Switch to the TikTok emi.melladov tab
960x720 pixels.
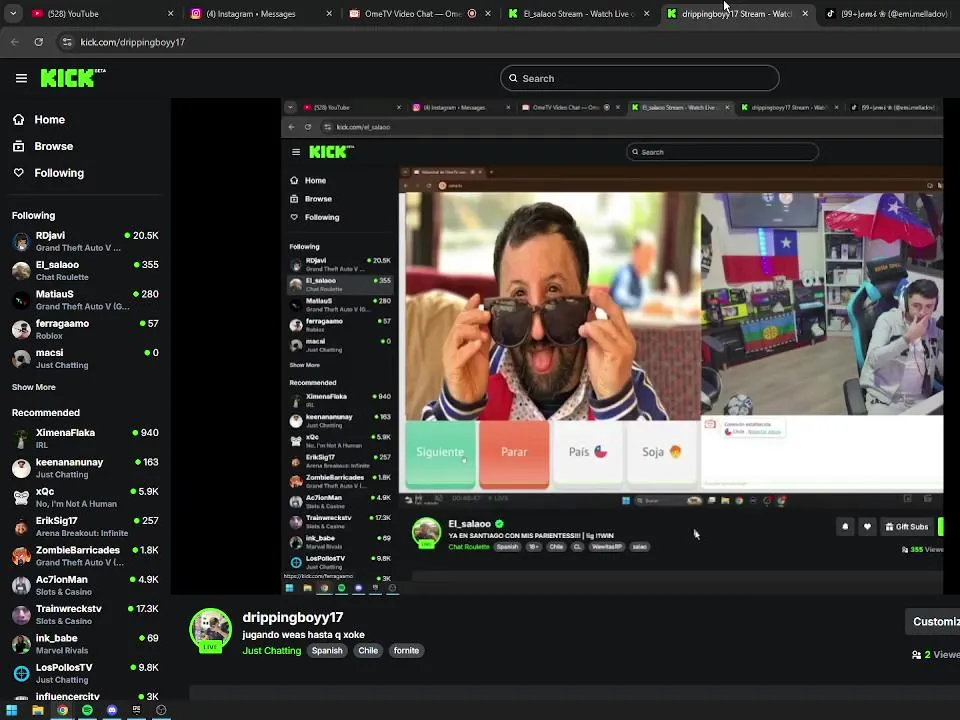point(888,13)
